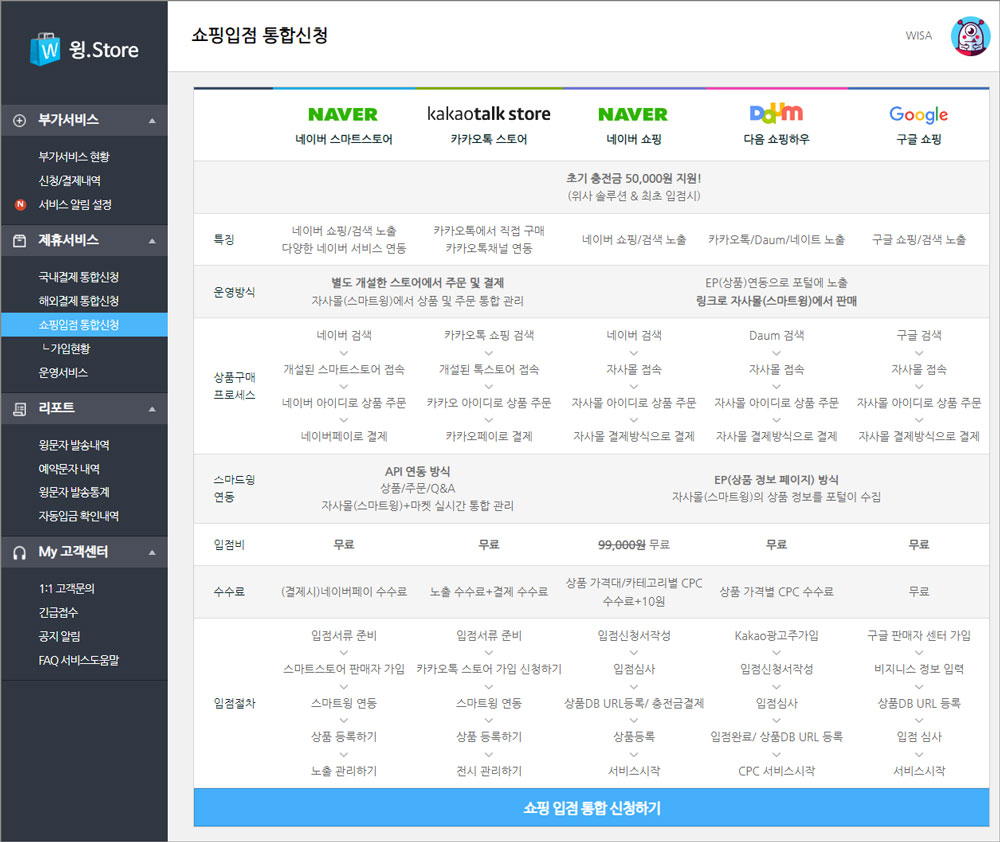Select the Google logo
Viewport: 1000px width, 842px height.
[x=918, y=115]
